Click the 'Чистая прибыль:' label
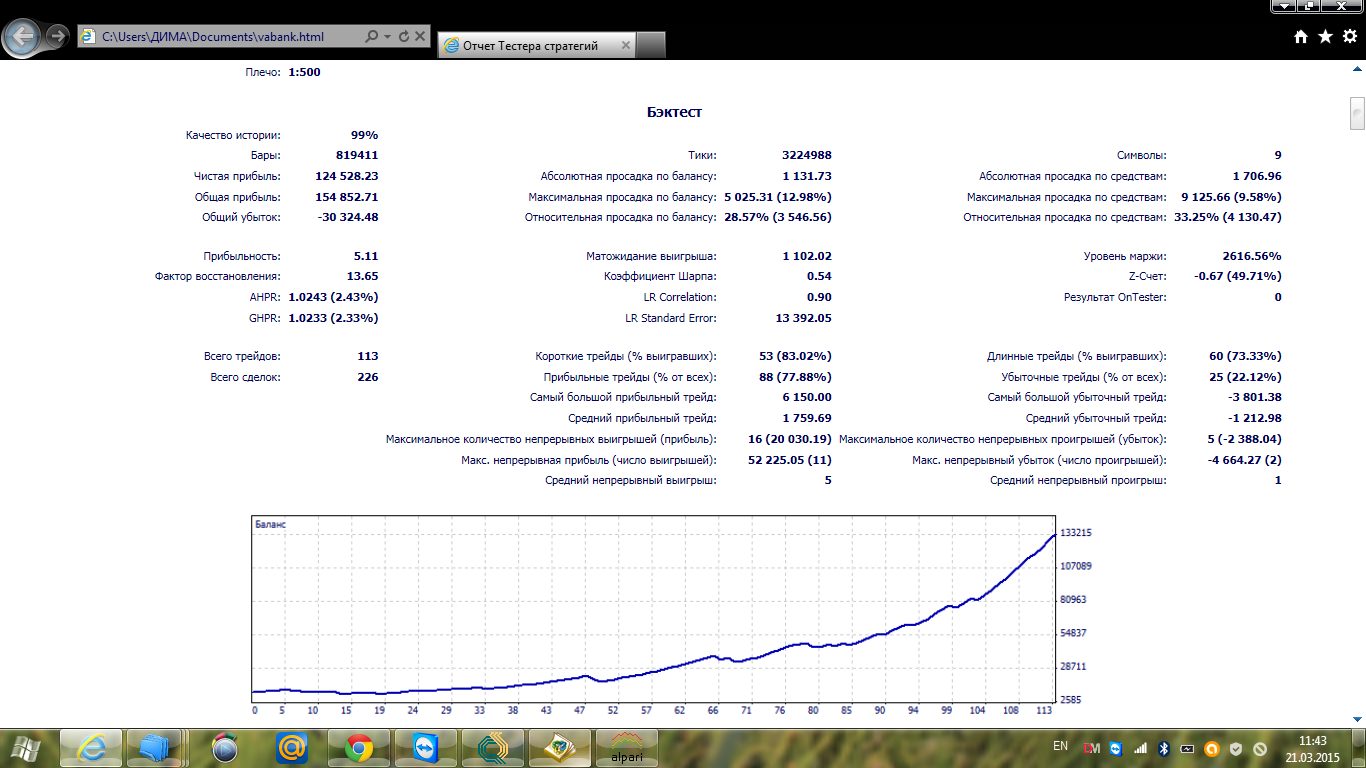 (x=237, y=176)
